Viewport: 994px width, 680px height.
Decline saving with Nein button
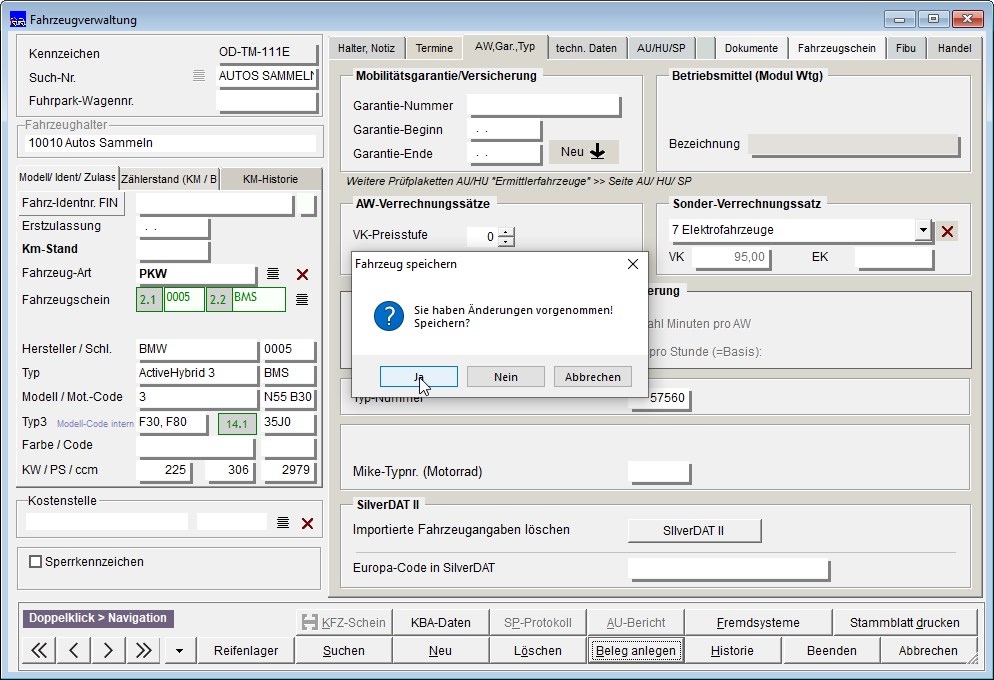coord(506,376)
